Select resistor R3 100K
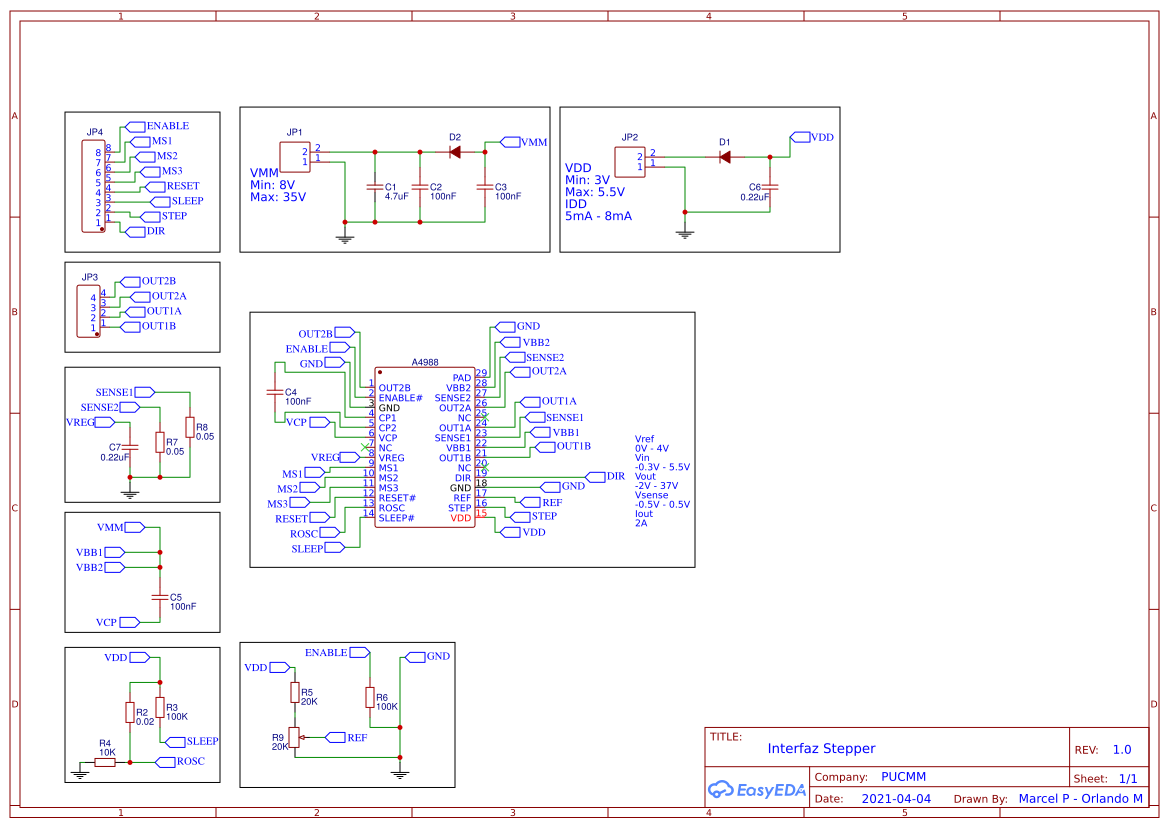The image size is (1169, 828). [160, 707]
